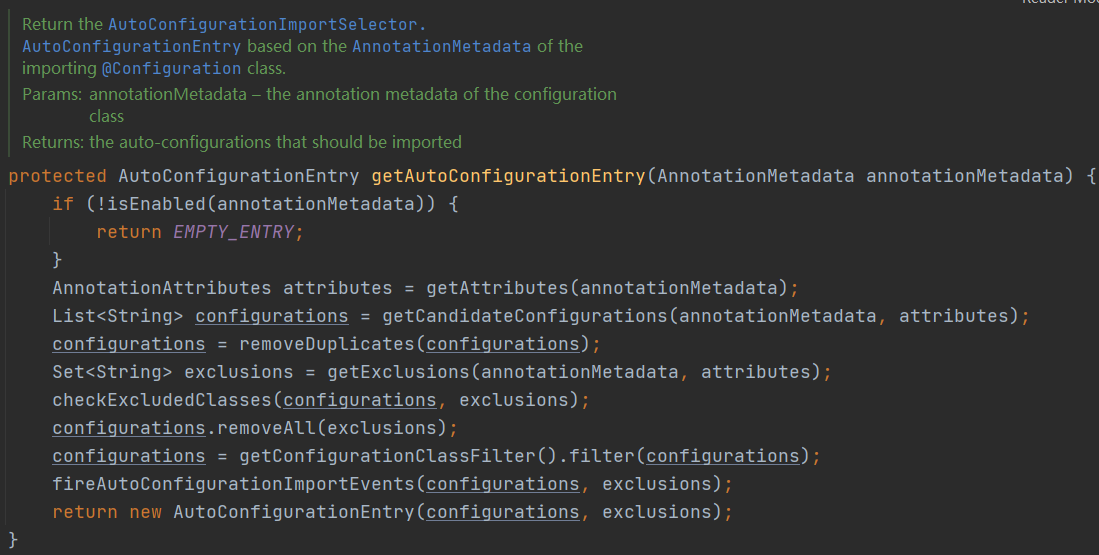This screenshot has height=555, width=1099.
Task: Click the fireAutoConfigurationImportEvents call
Action: coord(233,484)
